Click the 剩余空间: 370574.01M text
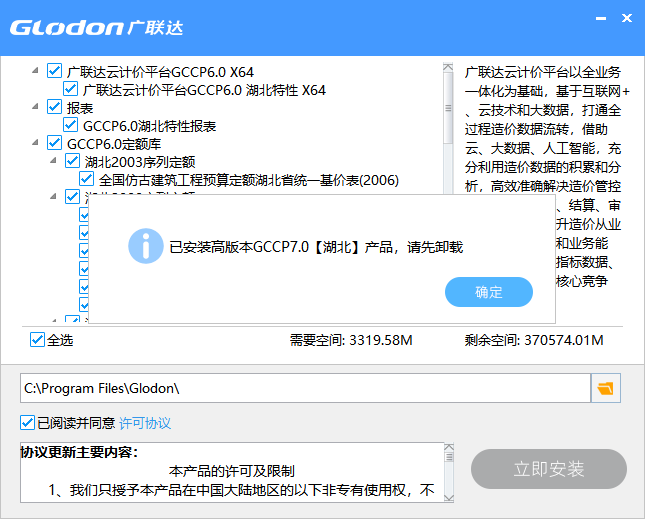 point(534,340)
